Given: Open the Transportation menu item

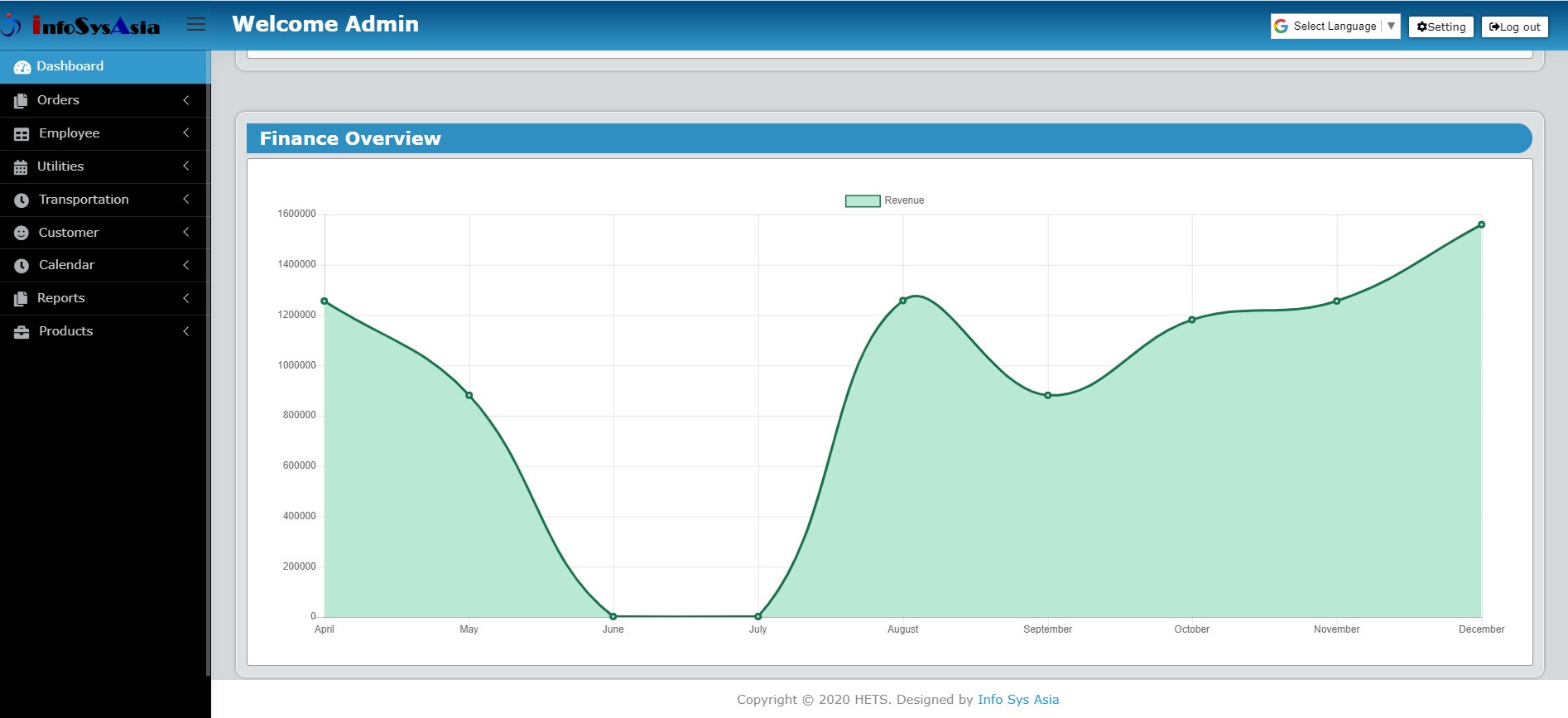Looking at the screenshot, I should coord(105,200).
